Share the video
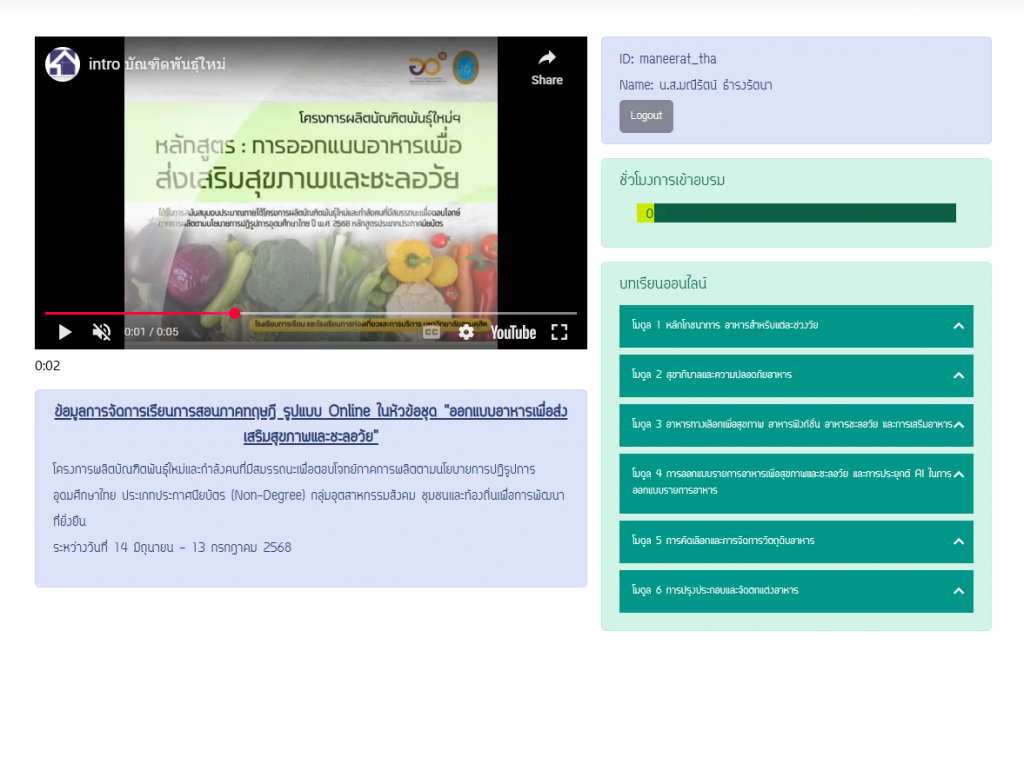Screen dimensions: 1024x777 [x=546, y=66]
